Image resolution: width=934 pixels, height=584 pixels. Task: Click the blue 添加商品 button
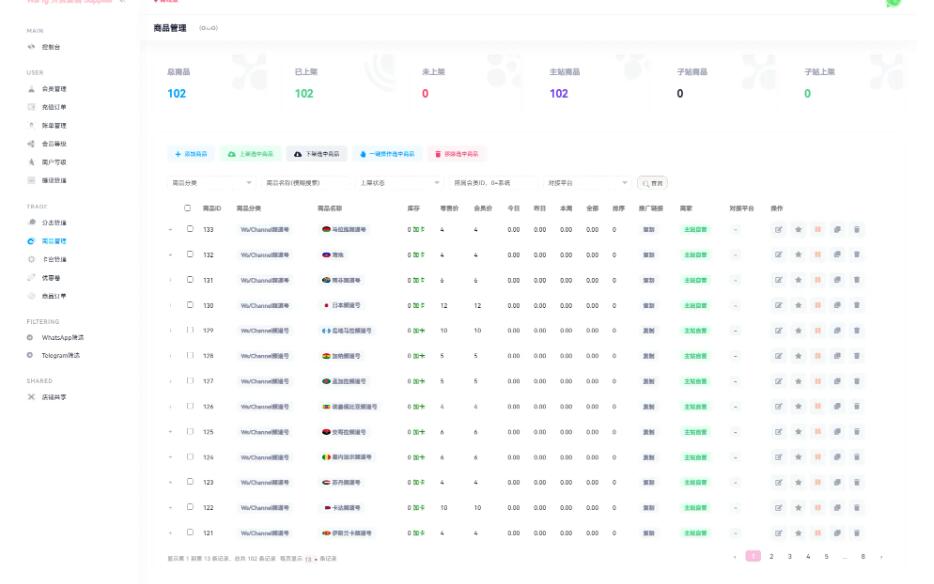[x=191, y=154]
